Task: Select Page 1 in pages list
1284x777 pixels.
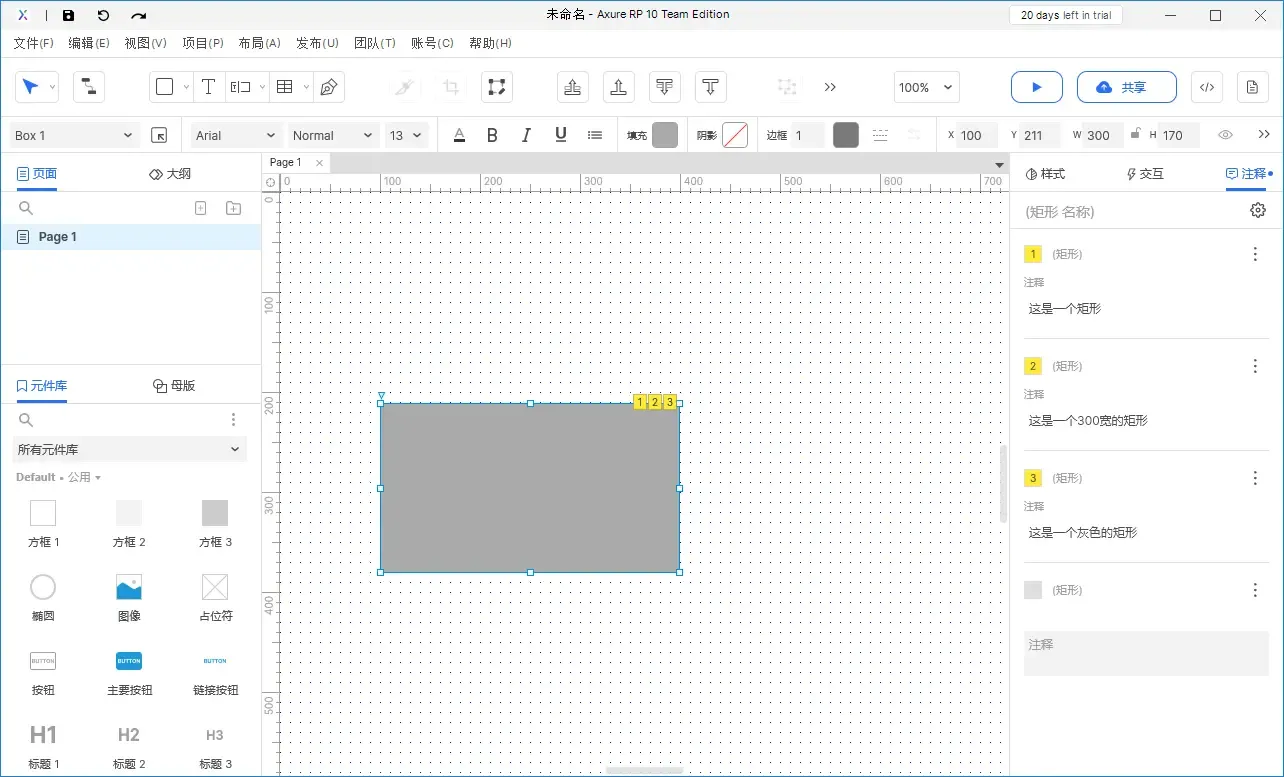Action: 58,237
